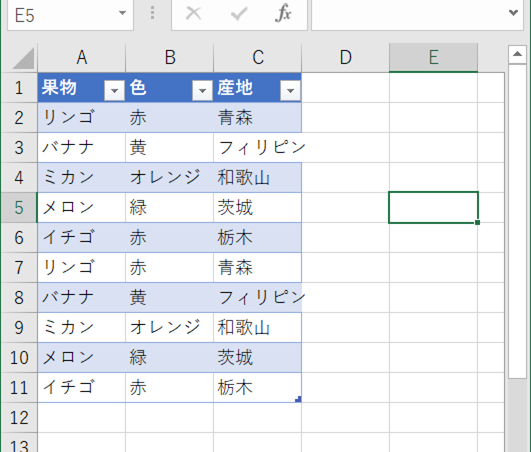531x452 pixels.
Task: Click the Cancel X icon in formula bar
Action: 194,14
